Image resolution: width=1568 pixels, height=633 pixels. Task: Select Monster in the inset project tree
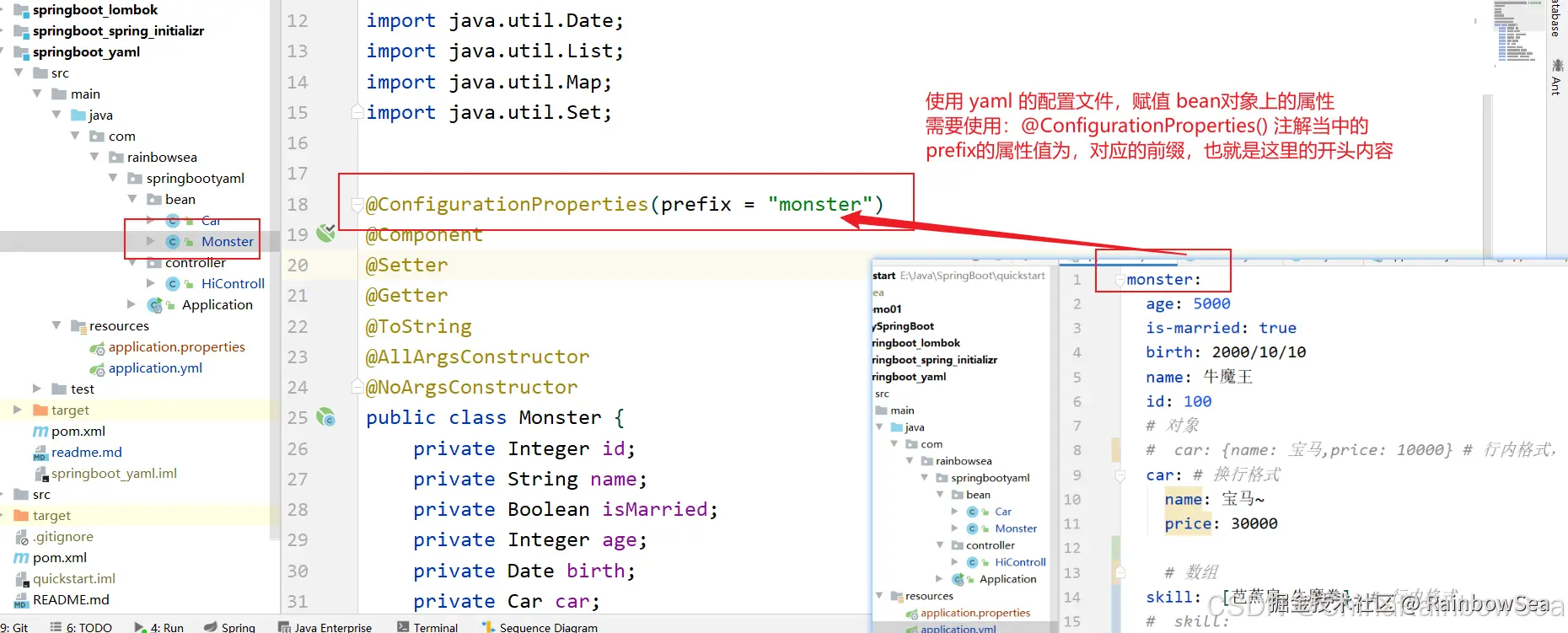click(1016, 528)
